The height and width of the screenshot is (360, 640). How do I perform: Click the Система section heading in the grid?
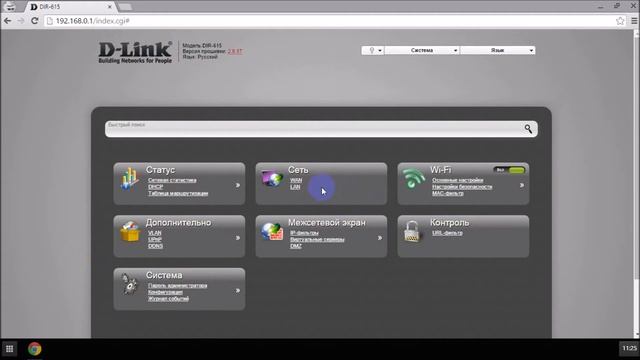pyautogui.click(x=164, y=275)
